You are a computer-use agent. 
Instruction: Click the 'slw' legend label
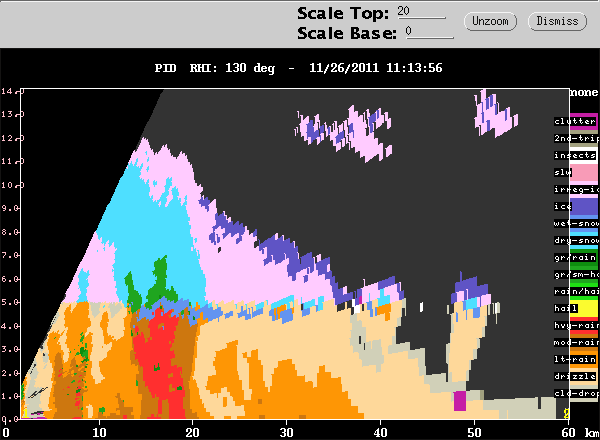[x=562, y=173]
